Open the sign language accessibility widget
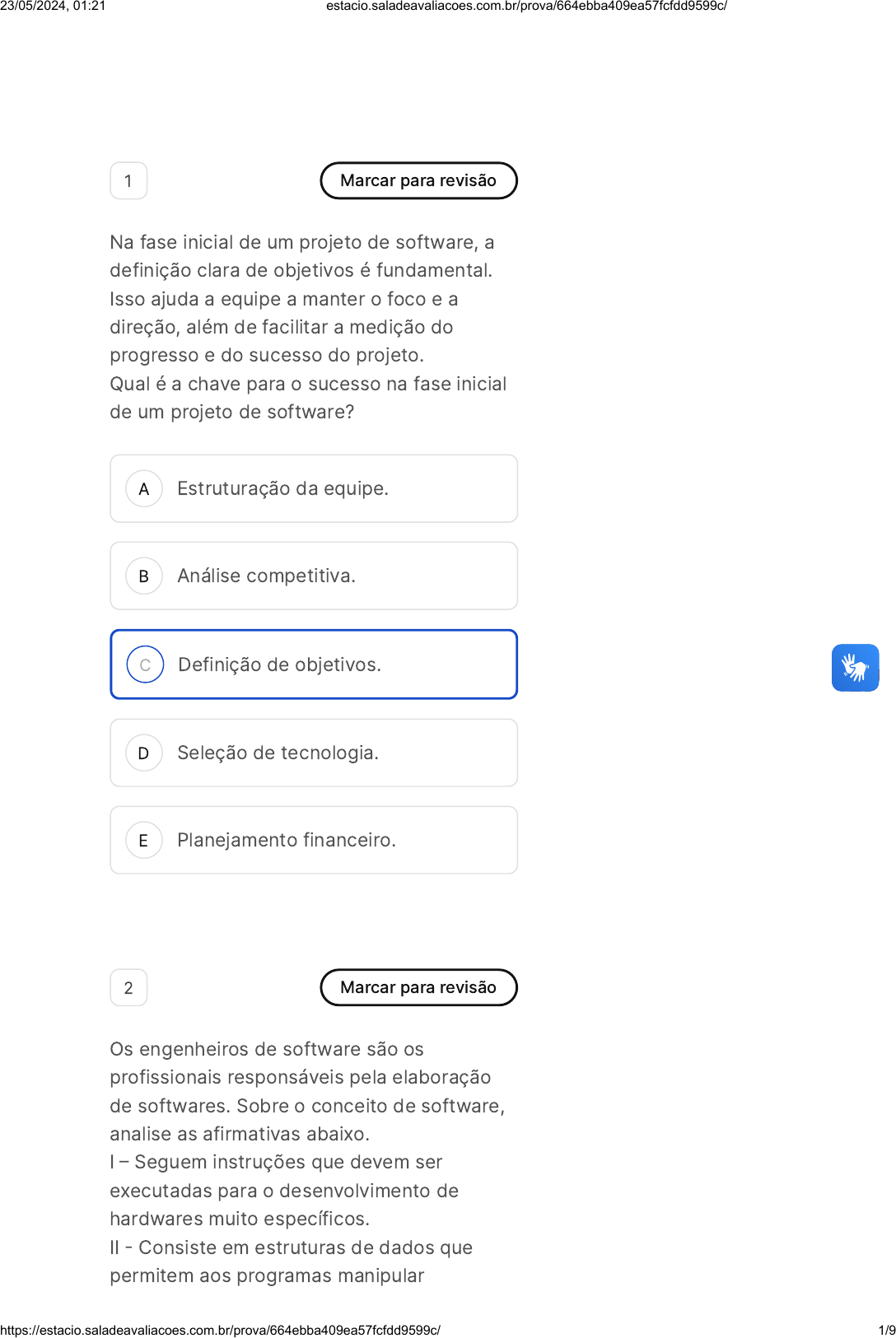Screen dimensions: 896x1338 point(855,668)
